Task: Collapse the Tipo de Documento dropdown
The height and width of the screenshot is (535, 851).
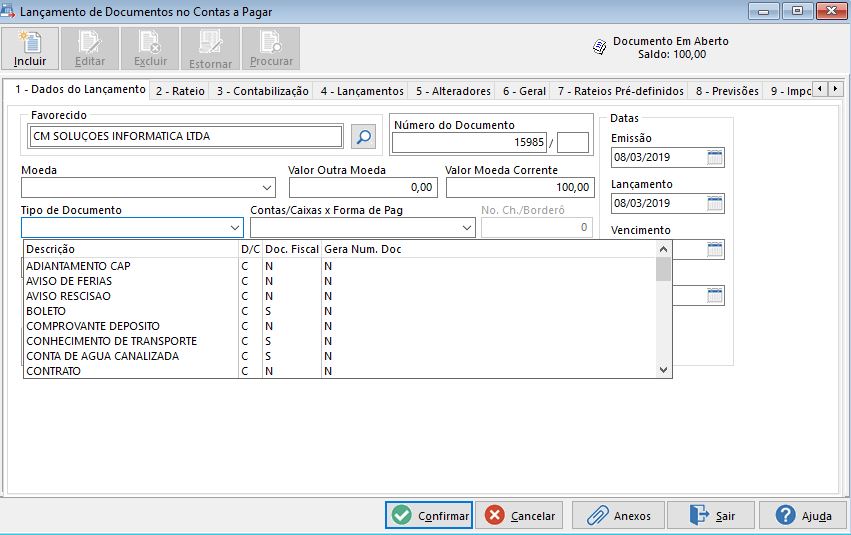Action: click(x=234, y=228)
